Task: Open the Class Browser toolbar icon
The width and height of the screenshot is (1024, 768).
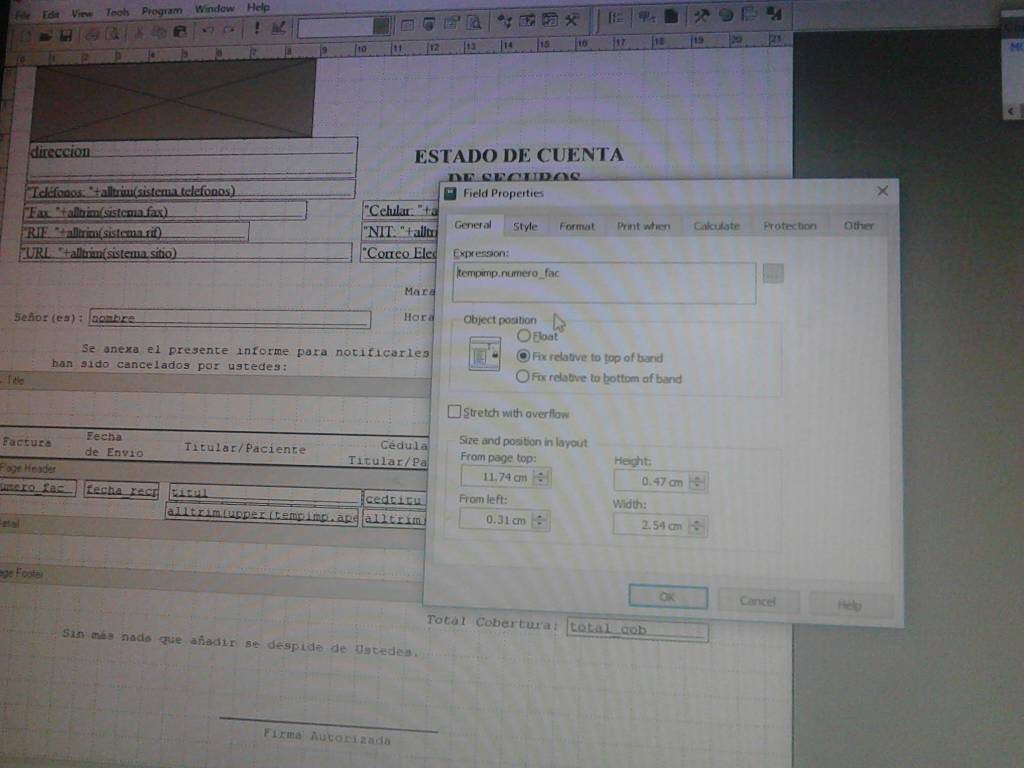Action: click(x=504, y=22)
